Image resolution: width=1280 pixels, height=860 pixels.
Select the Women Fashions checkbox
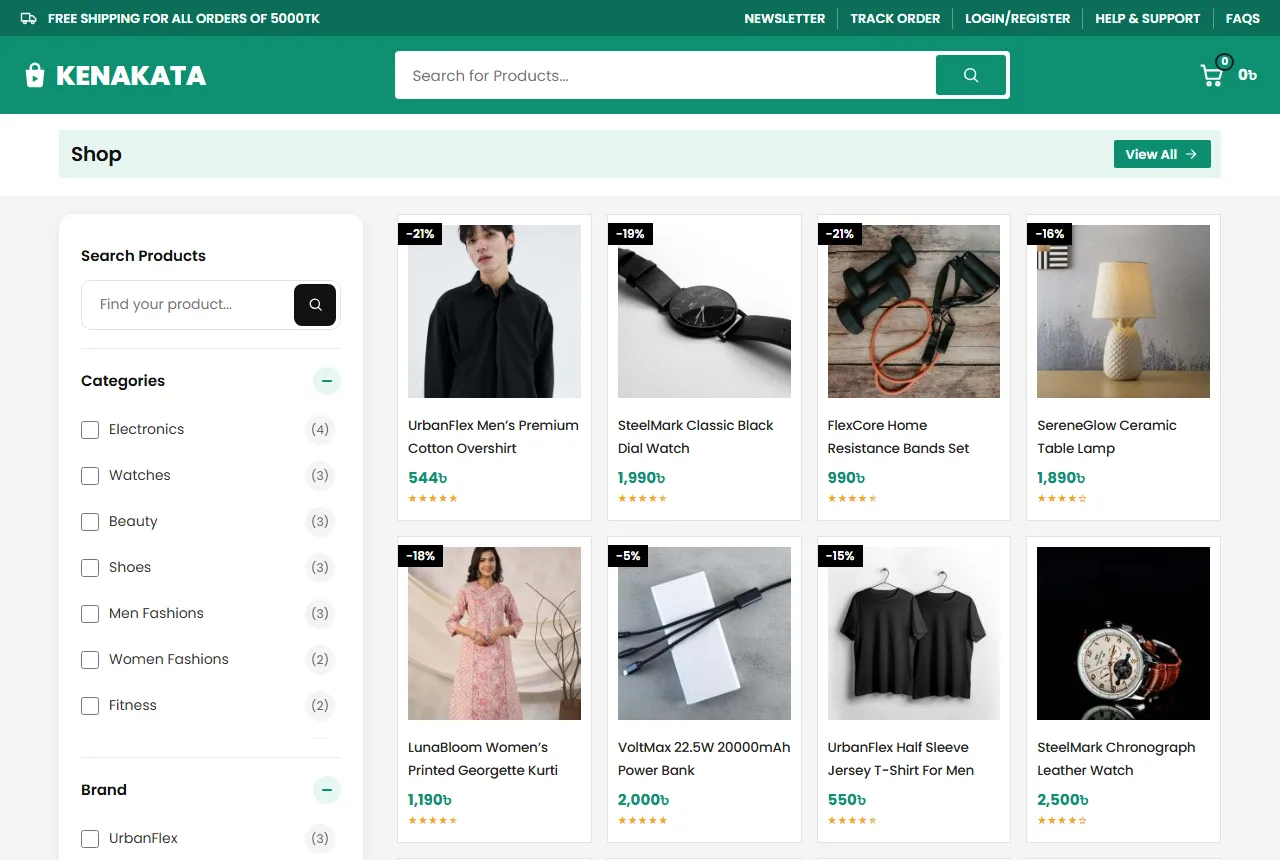click(x=90, y=660)
